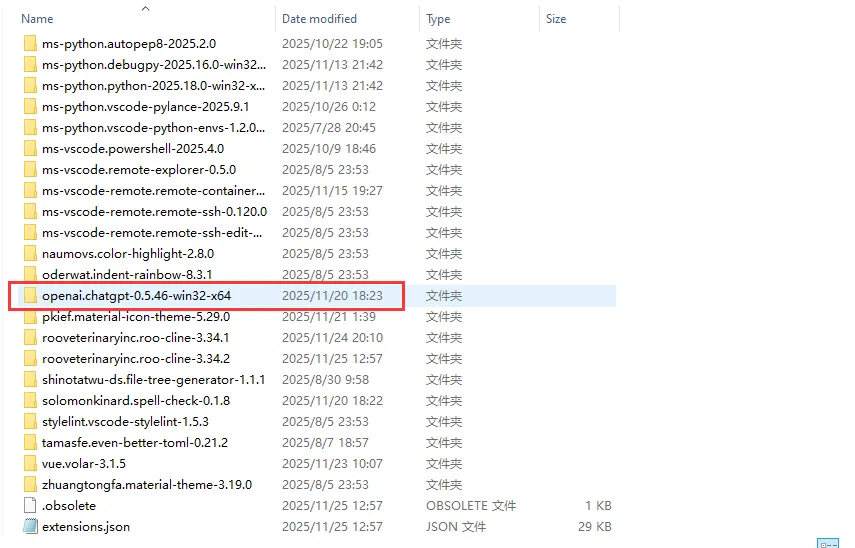The width and height of the screenshot is (855, 548).
Task: Select folder icon of ms-python.autopep8-2025.2.0
Action: click(31, 44)
